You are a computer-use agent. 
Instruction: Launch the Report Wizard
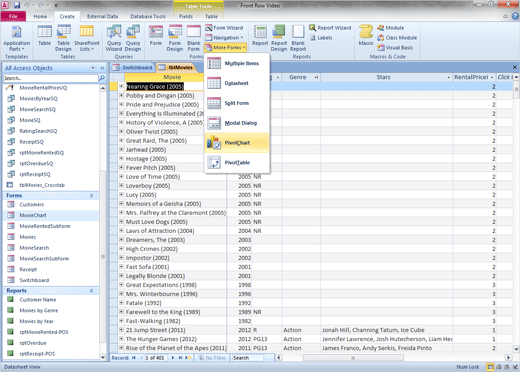point(330,28)
